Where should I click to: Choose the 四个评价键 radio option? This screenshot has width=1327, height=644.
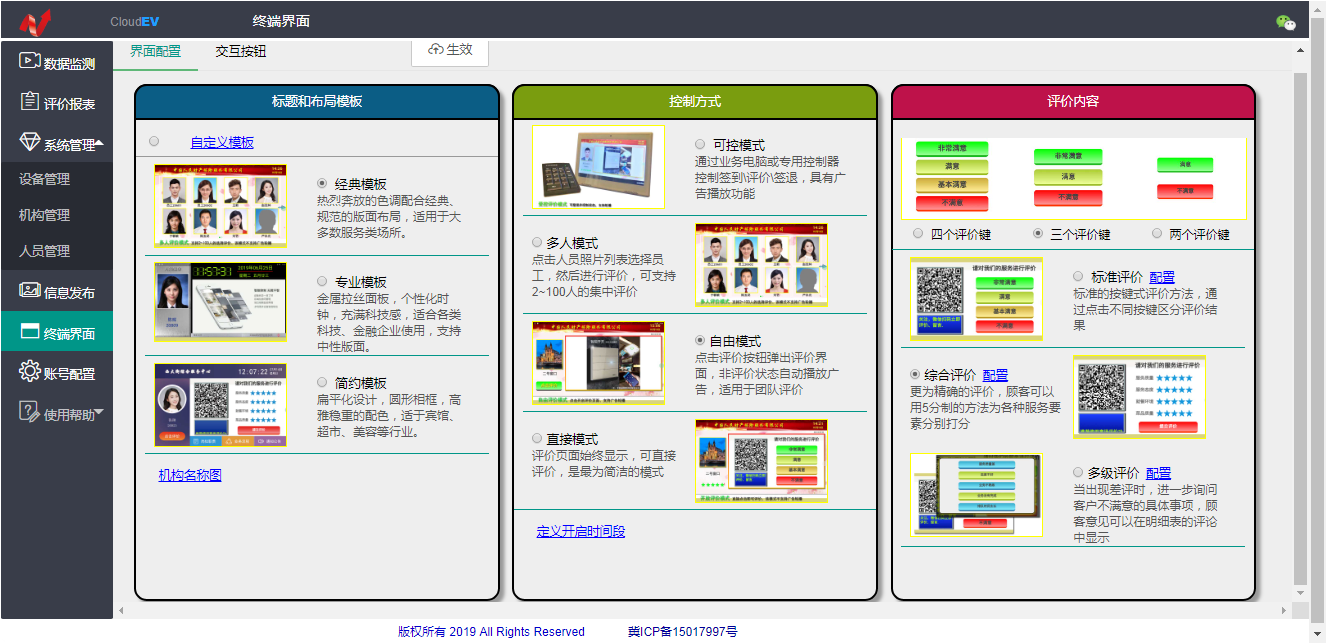tap(918, 234)
